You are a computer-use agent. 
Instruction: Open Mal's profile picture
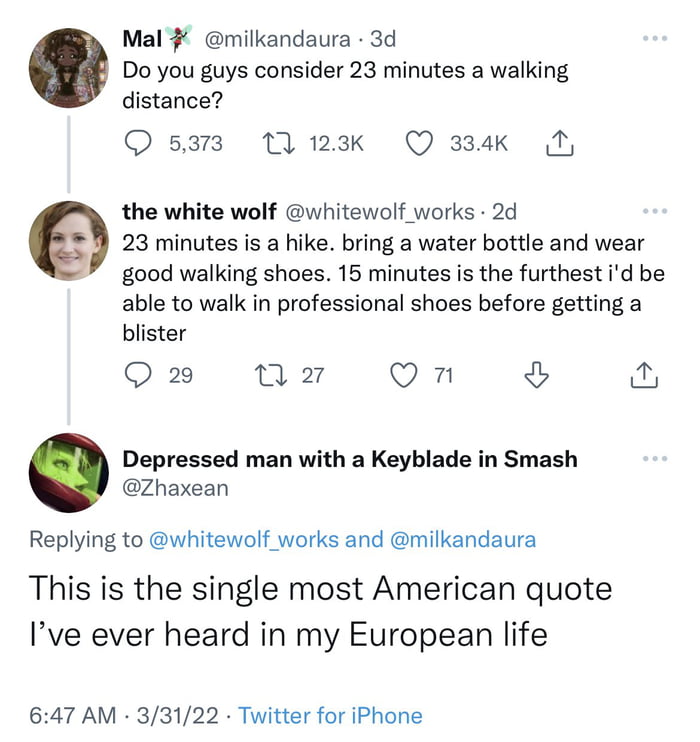pos(69,68)
